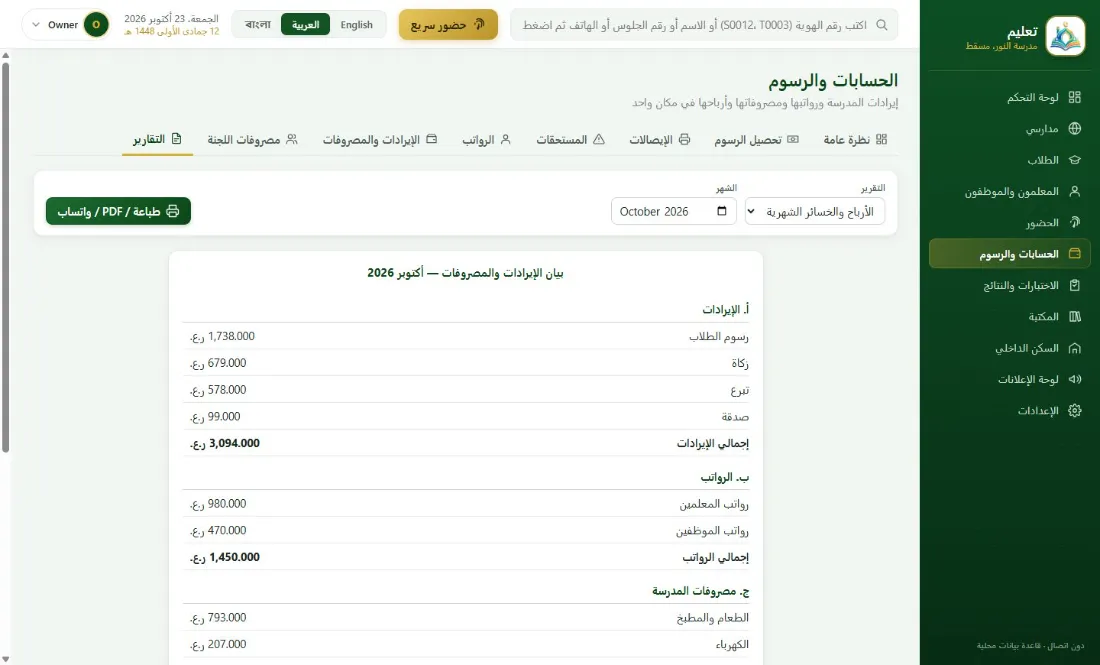1100x665 pixels.
Task: Click طباعة / PDF / واتساب button
Action: click(x=119, y=211)
